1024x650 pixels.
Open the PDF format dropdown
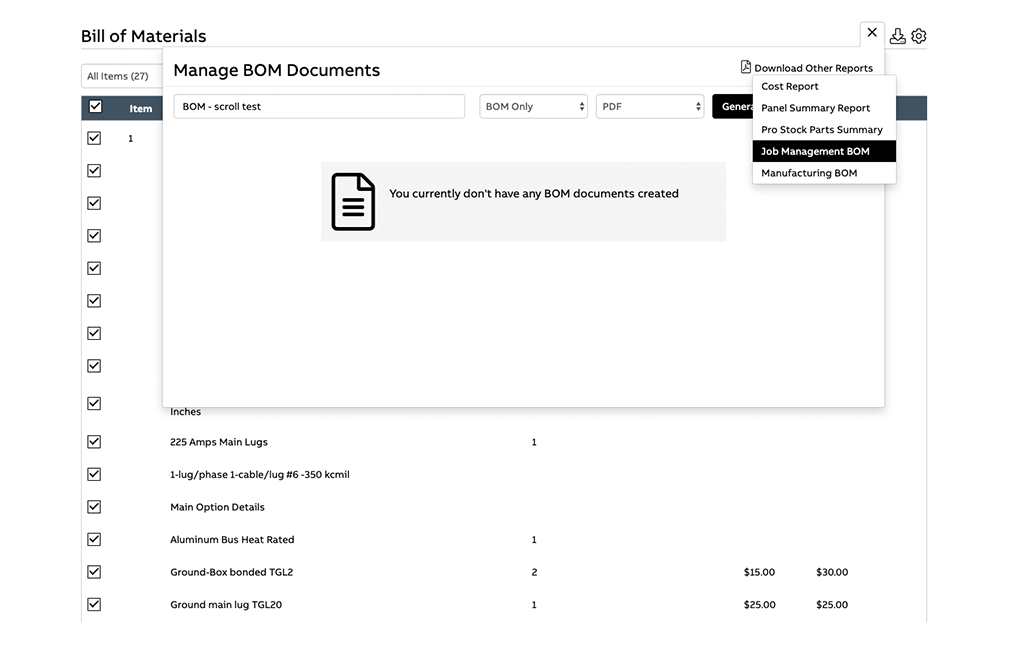click(650, 106)
